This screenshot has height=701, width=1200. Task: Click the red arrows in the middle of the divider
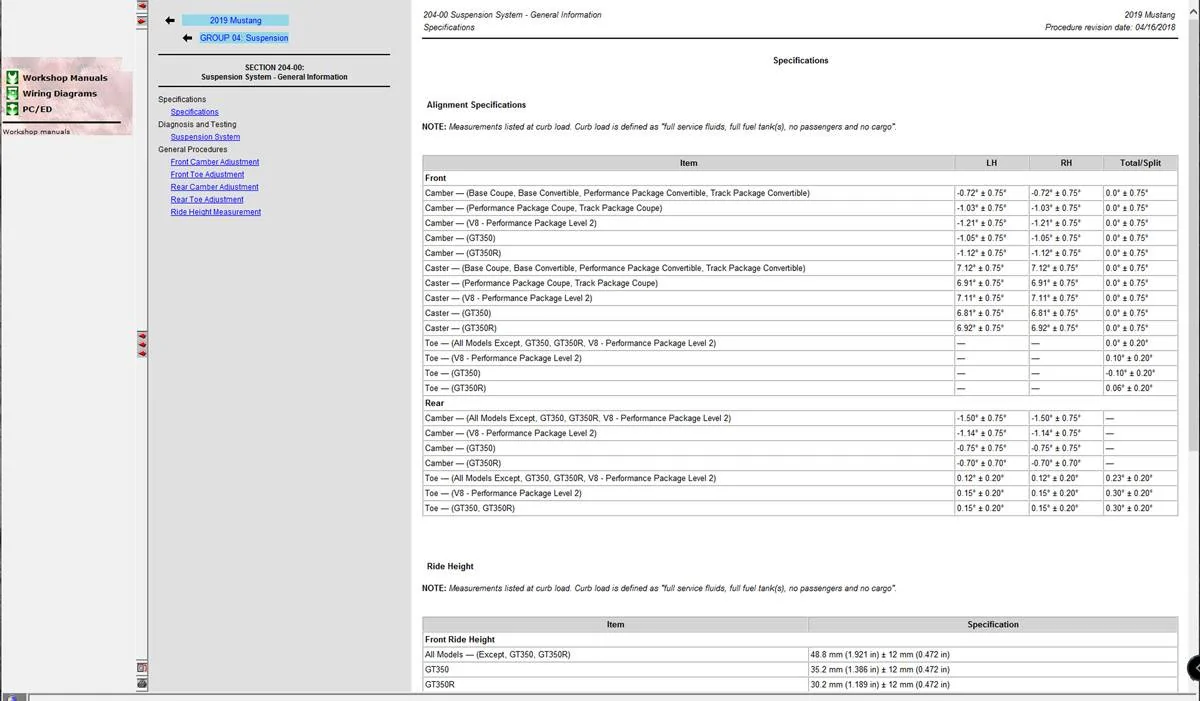click(142, 345)
